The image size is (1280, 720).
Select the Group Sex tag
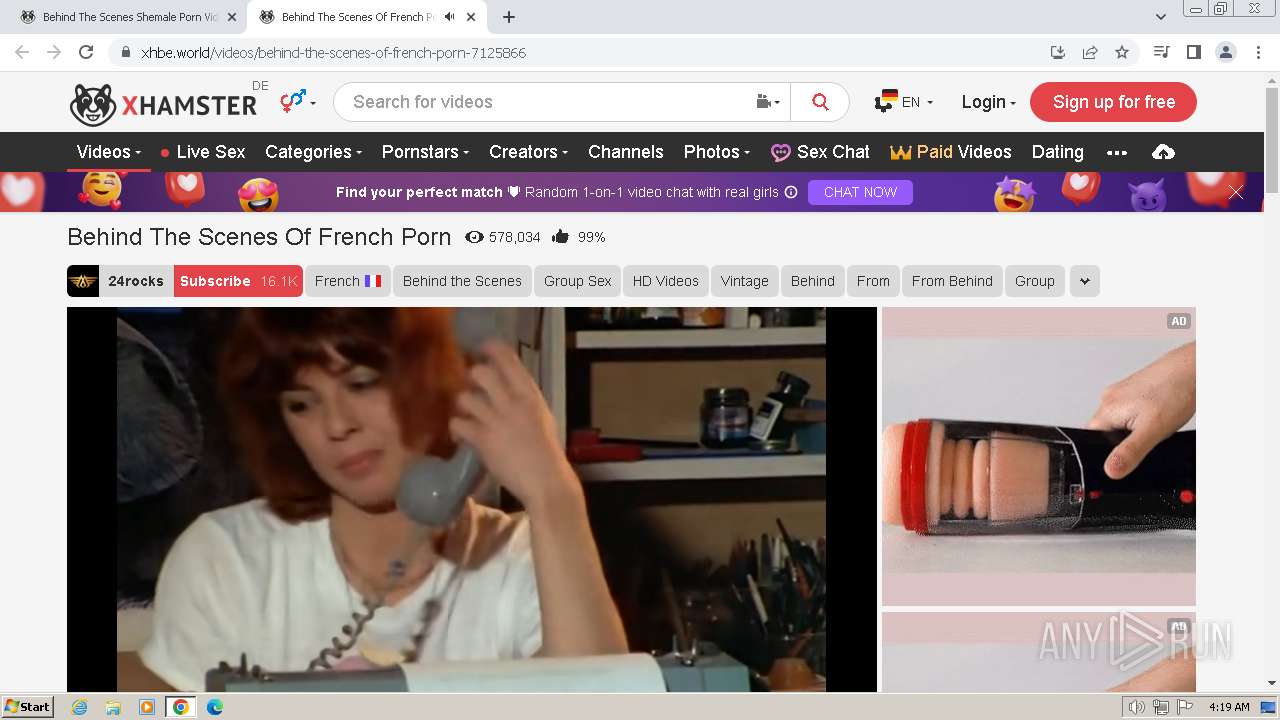[x=577, y=281]
